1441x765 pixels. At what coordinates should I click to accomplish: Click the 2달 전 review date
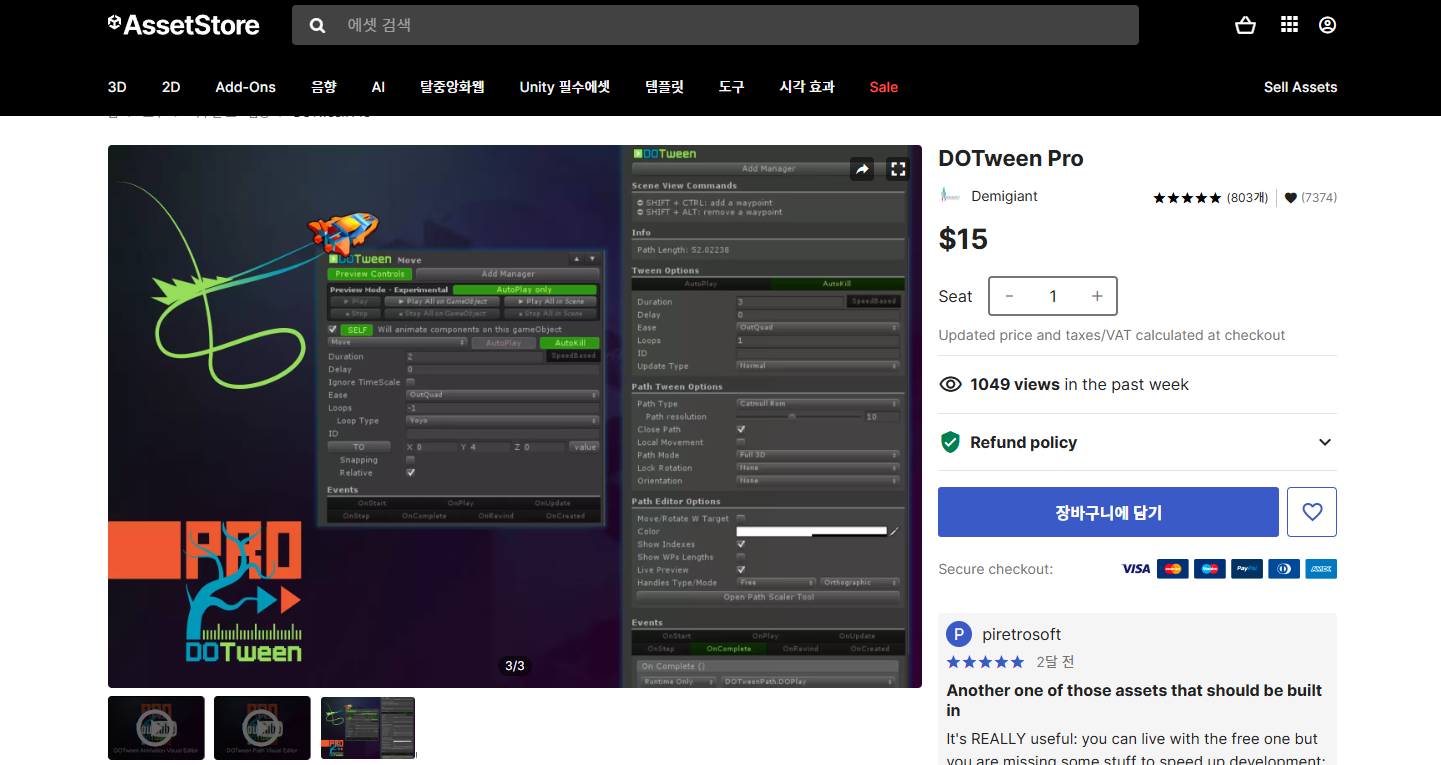point(1056,662)
